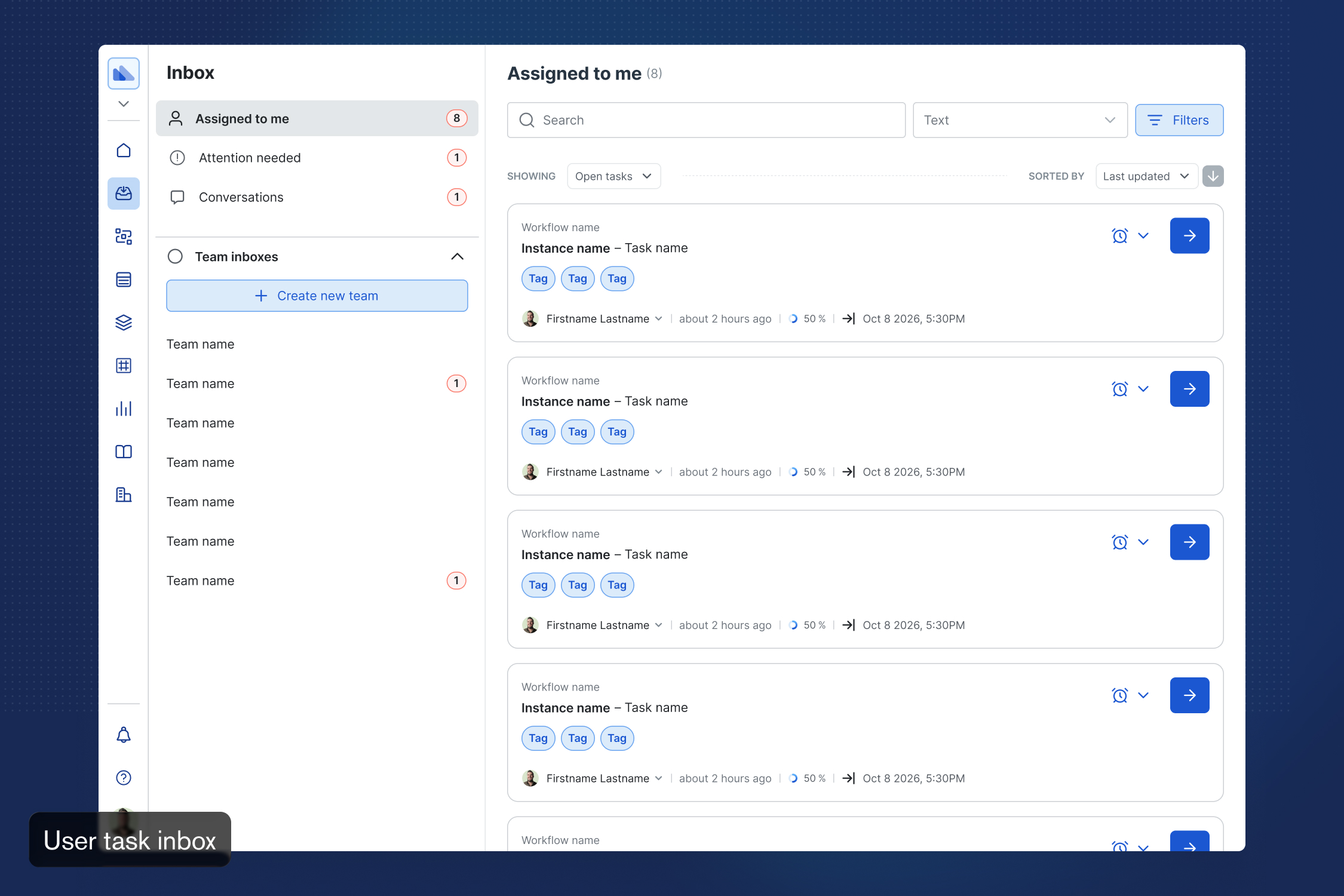Click the first Tag on first task card

tap(538, 279)
